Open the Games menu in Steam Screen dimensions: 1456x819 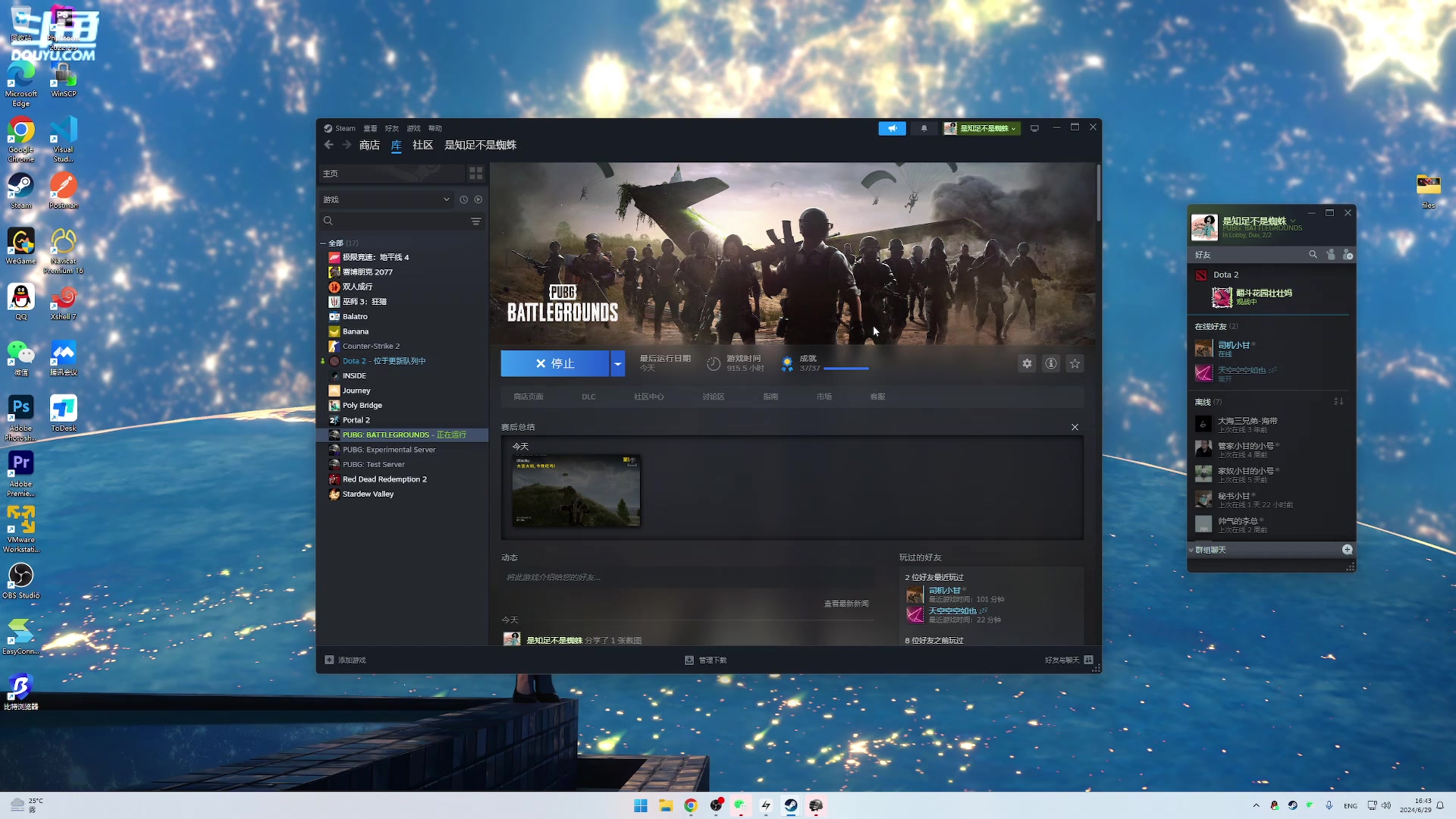[x=413, y=128]
